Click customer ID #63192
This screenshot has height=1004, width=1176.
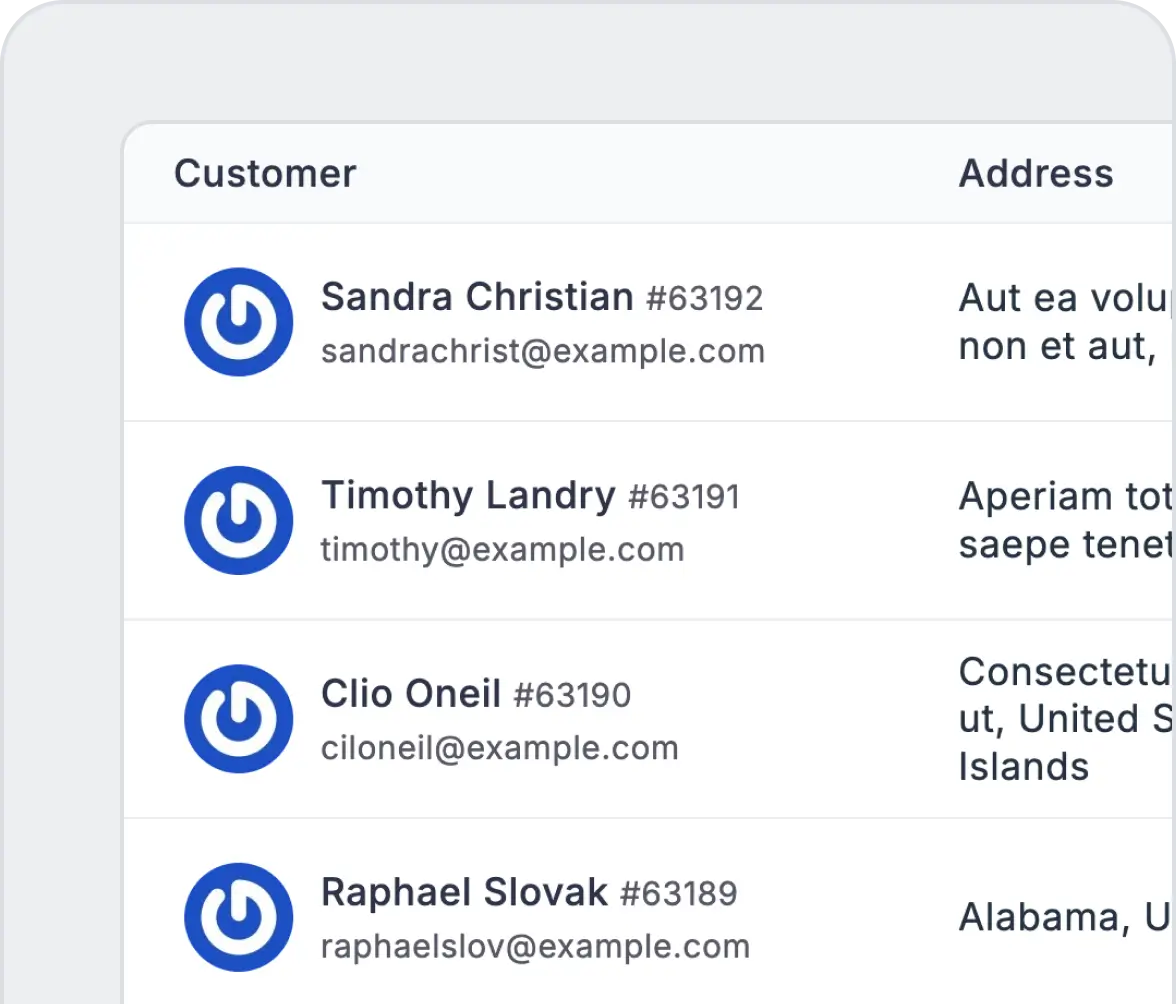coord(704,298)
